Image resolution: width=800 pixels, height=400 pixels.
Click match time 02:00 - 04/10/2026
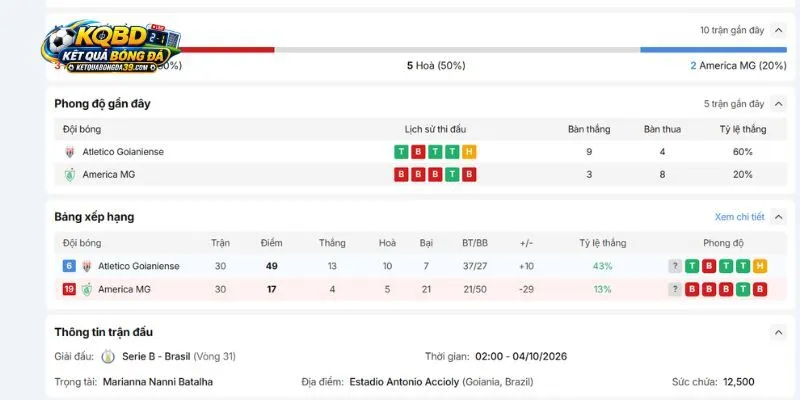tap(521, 356)
